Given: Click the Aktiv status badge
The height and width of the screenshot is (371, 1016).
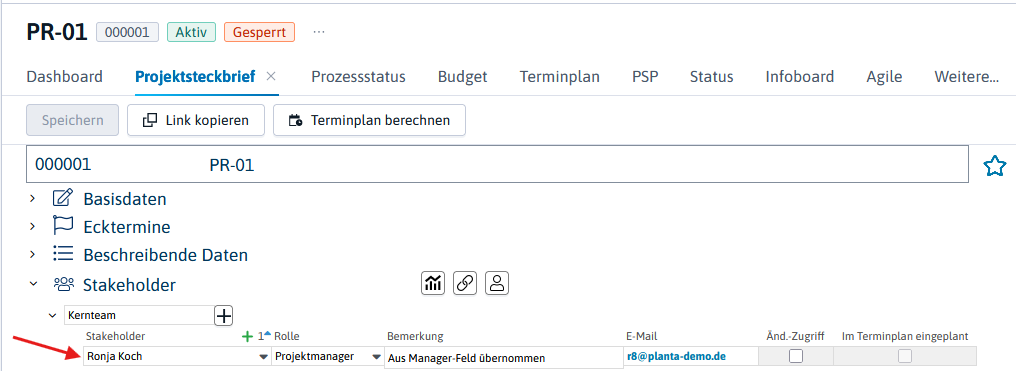Looking at the screenshot, I should (x=191, y=32).
